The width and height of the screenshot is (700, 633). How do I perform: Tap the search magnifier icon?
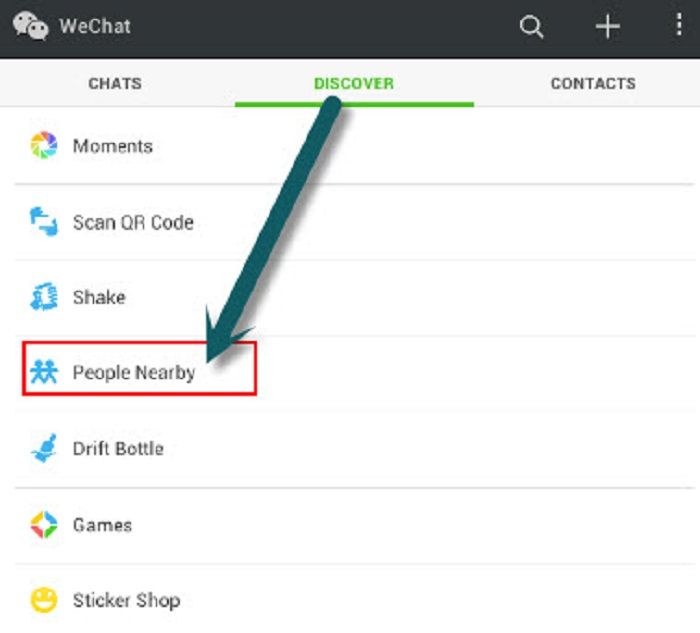(x=531, y=27)
